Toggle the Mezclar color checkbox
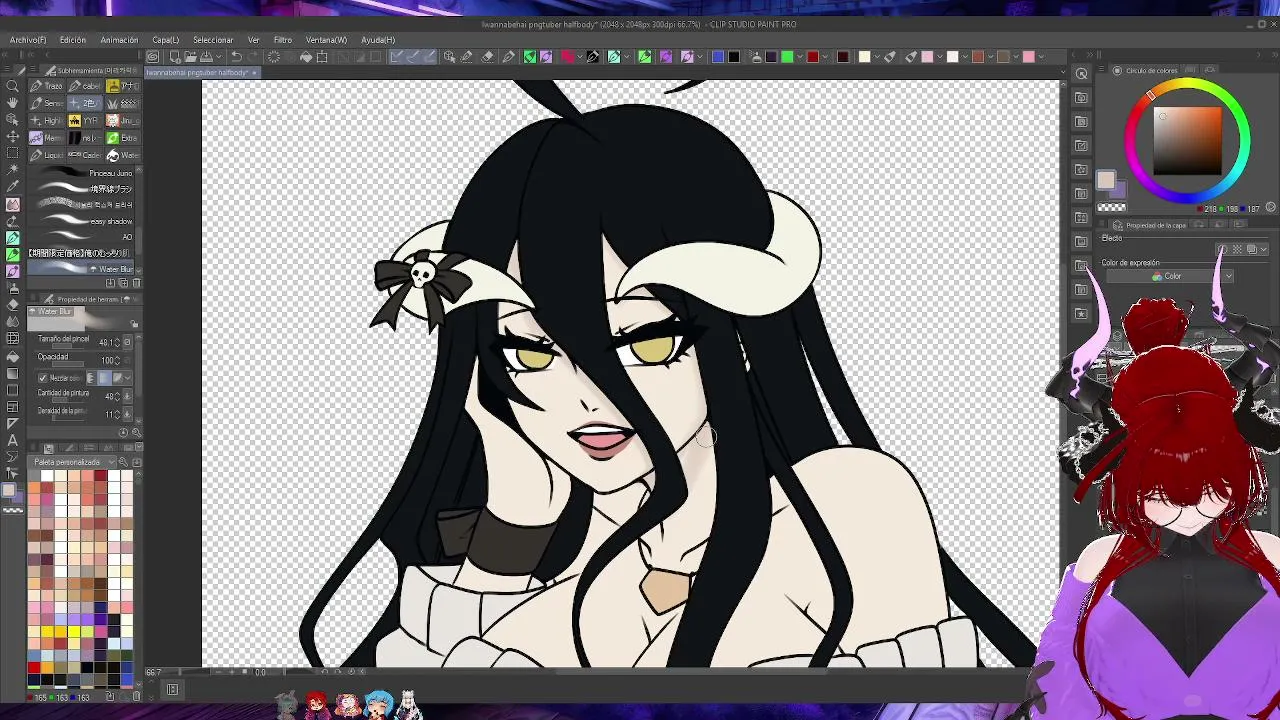Image resolution: width=1280 pixels, height=720 pixels. (43, 378)
